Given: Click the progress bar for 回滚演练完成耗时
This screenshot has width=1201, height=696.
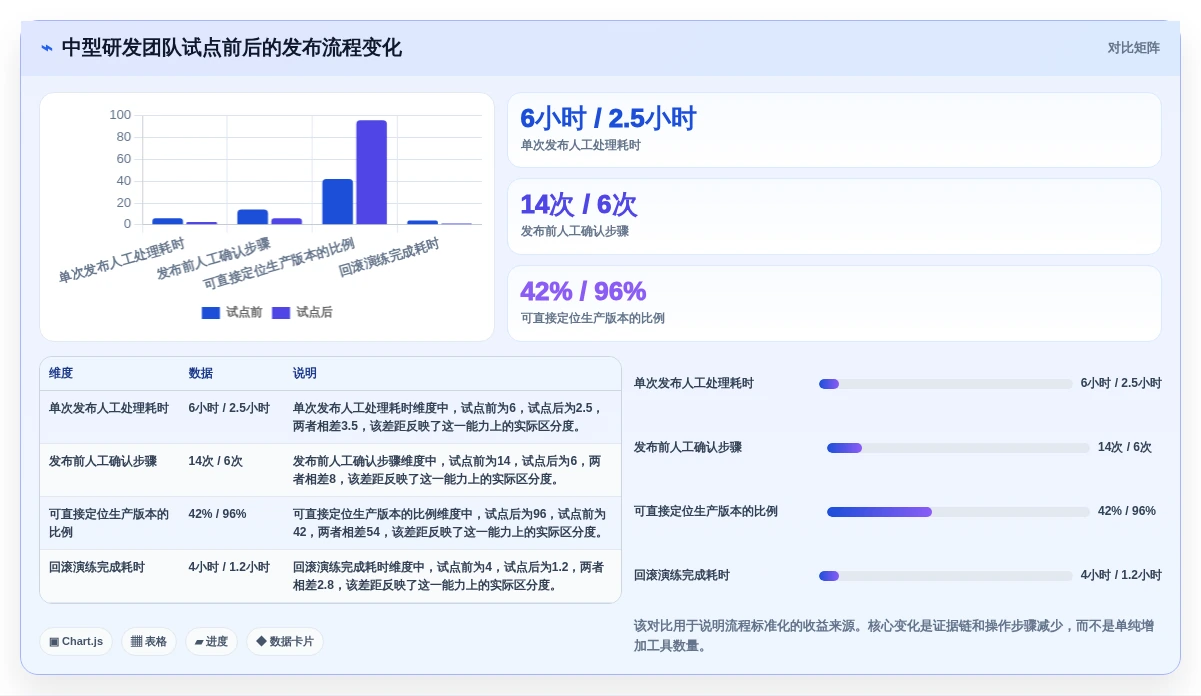Looking at the screenshot, I should click(945, 576).
